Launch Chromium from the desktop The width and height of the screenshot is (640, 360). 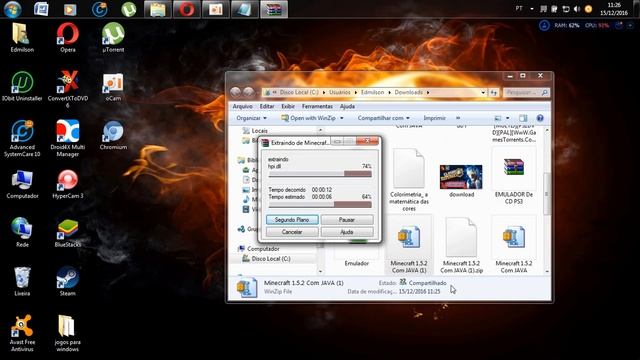click(113, 135)
